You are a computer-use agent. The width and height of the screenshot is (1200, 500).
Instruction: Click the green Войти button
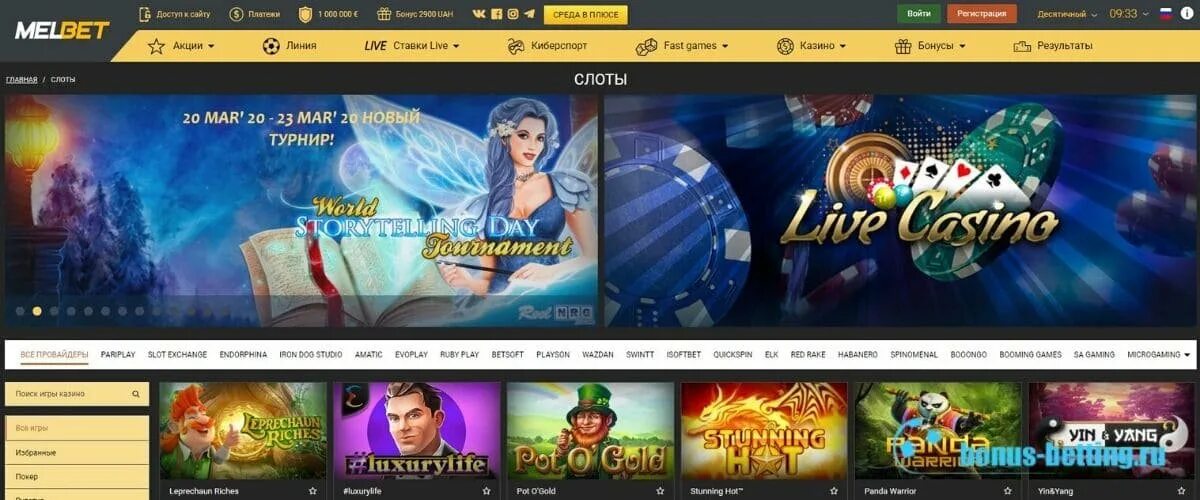918,14
